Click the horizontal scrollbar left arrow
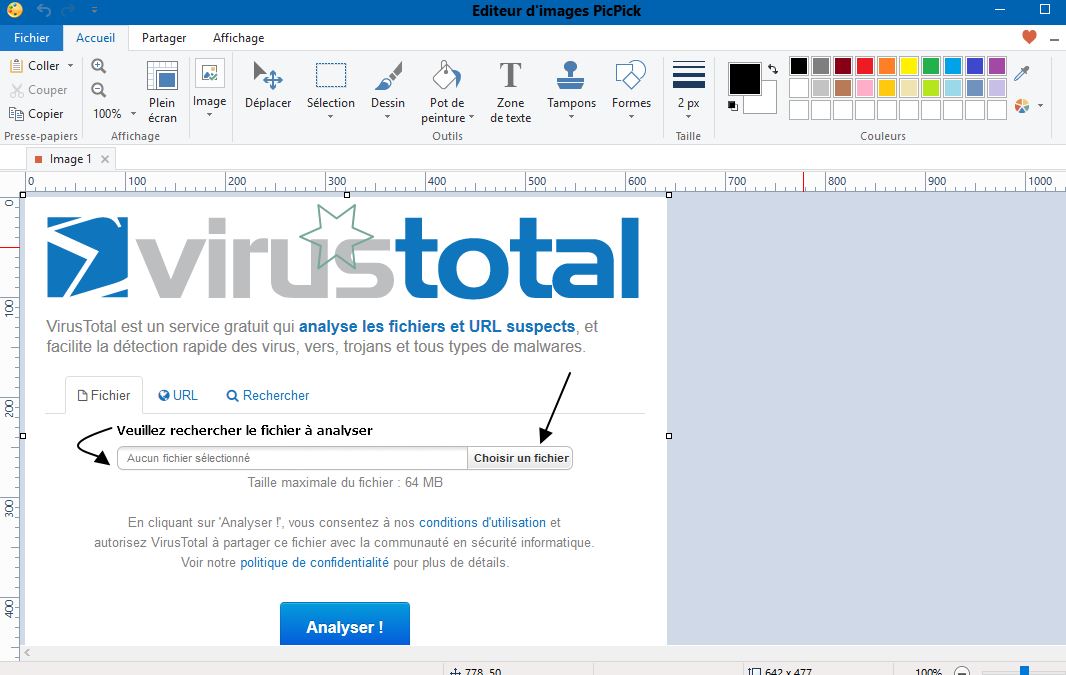Image resolution: width=1066 pixels, height=675 pixels. click(27, 653)
